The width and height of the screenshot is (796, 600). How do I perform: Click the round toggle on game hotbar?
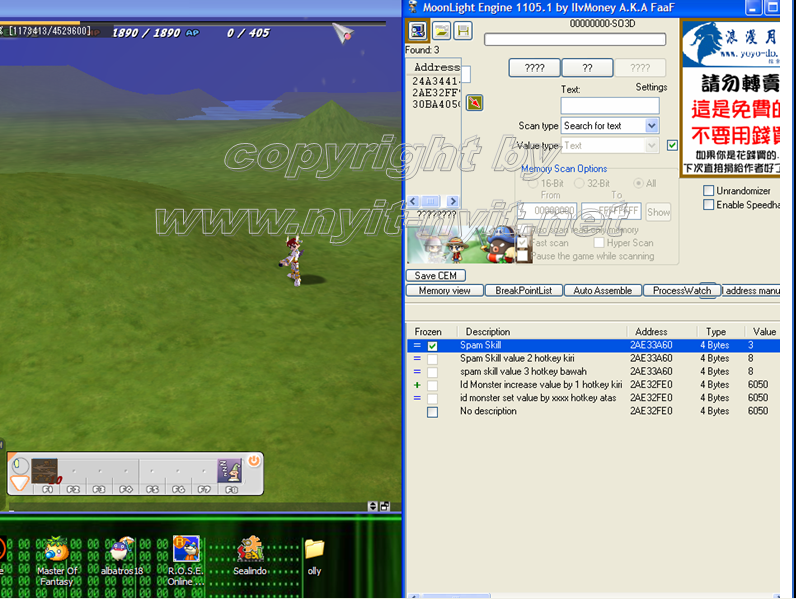(x=20, y=464)
